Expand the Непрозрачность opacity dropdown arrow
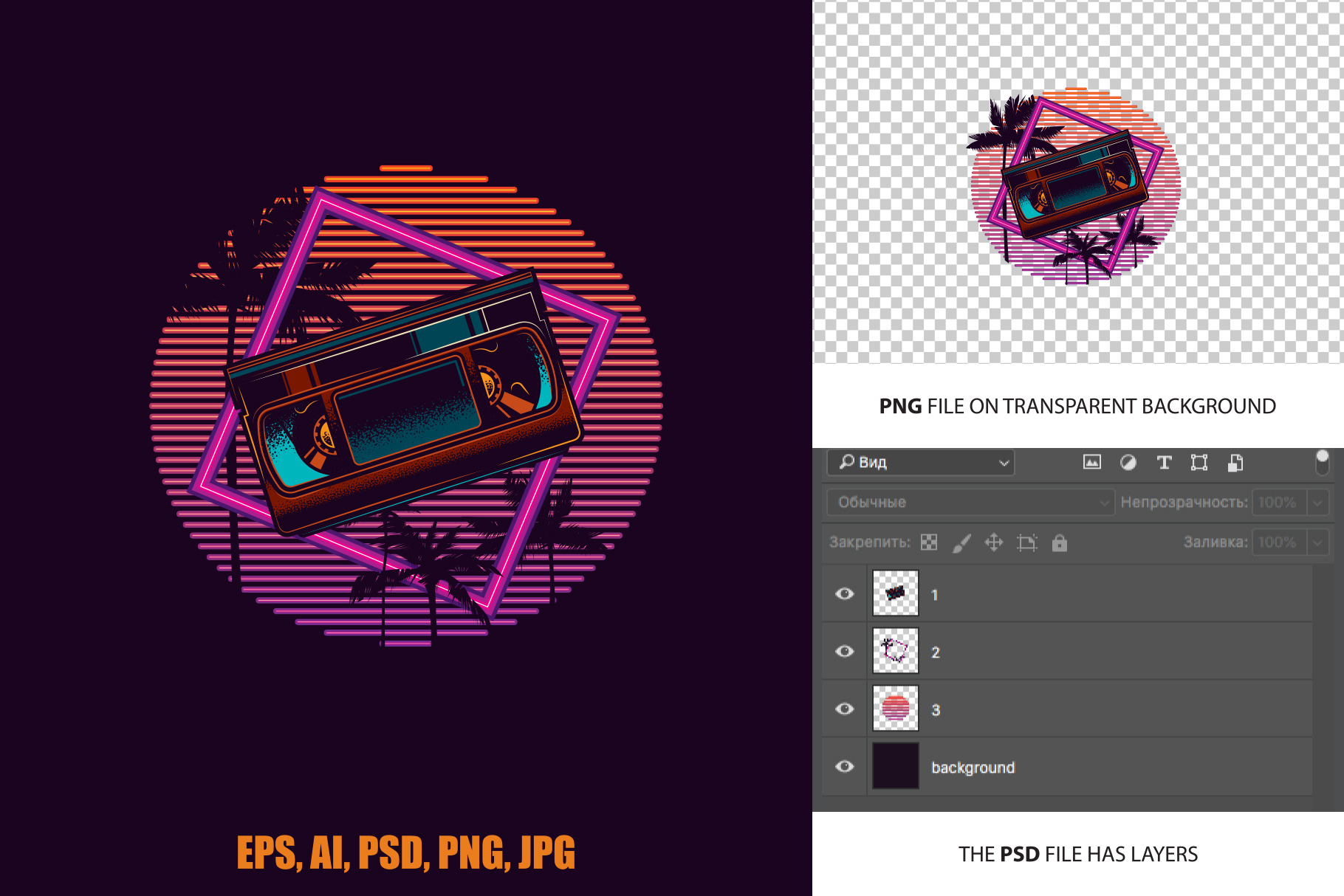Screen dimensions: 1344x896 [1317, 503]
